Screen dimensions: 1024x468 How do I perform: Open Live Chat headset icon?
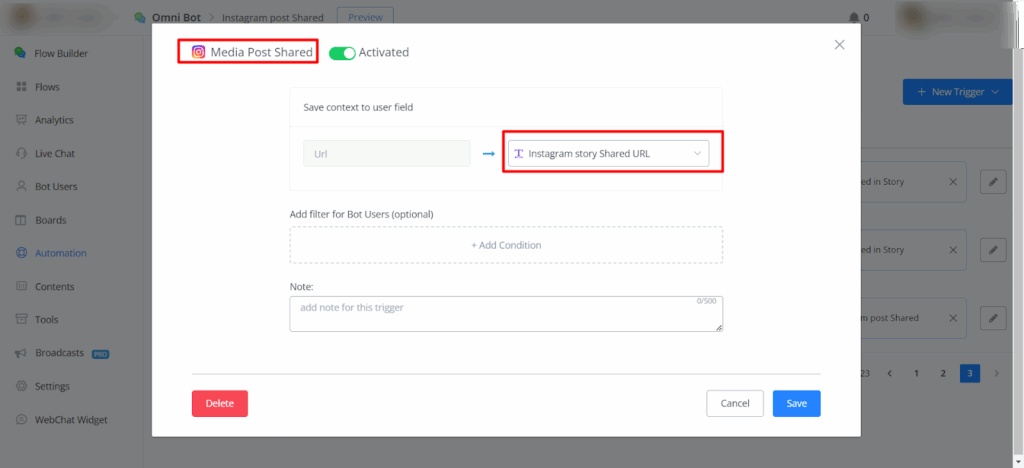point(21,154)
